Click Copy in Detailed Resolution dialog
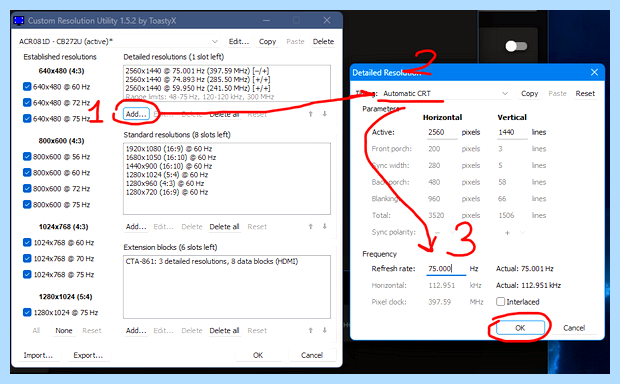The image size is (620, 384). pyautogui.click(x=529, y=93)
